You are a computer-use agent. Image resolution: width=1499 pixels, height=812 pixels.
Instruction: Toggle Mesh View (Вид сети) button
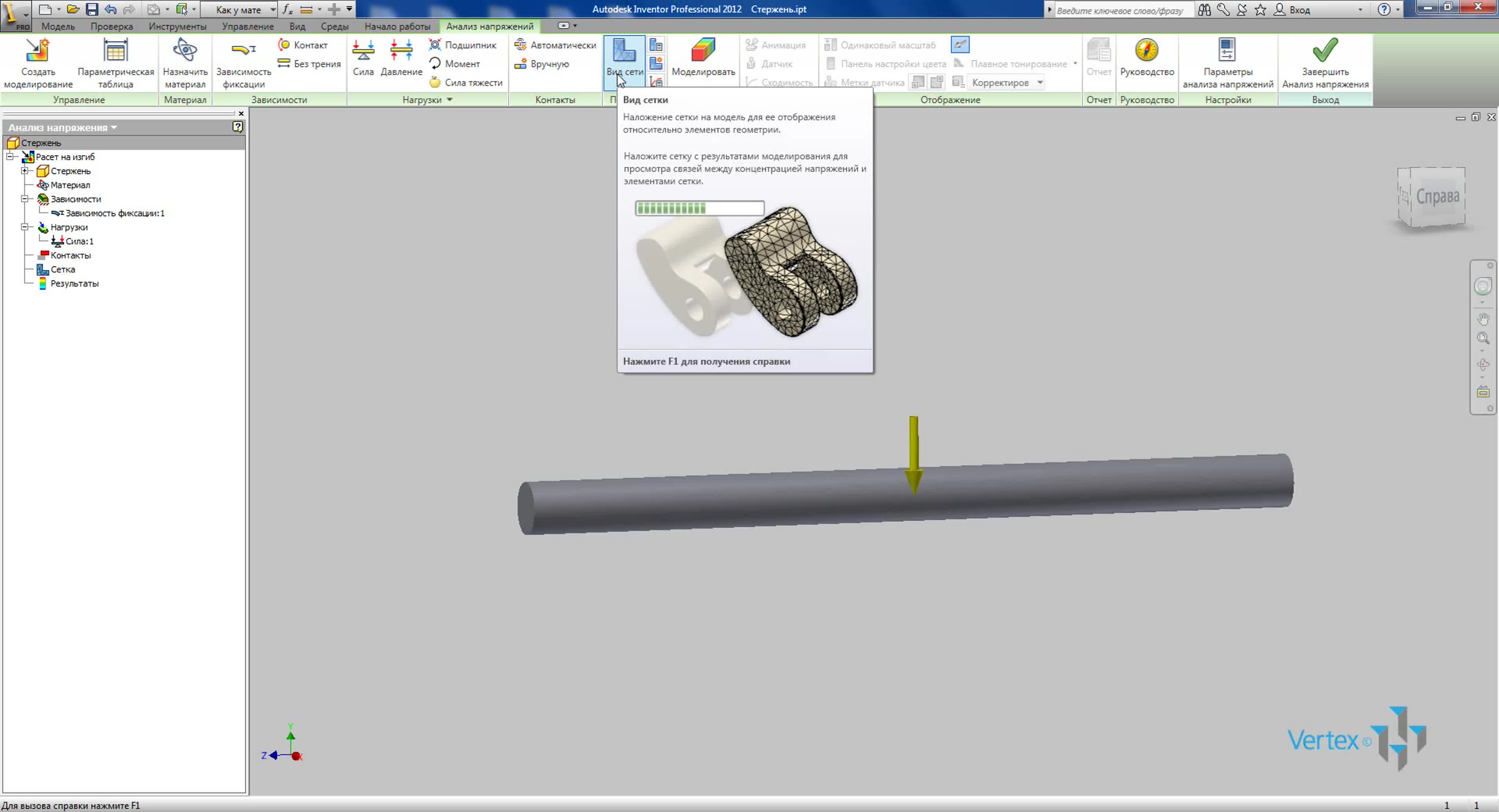(x=624, y=57)
